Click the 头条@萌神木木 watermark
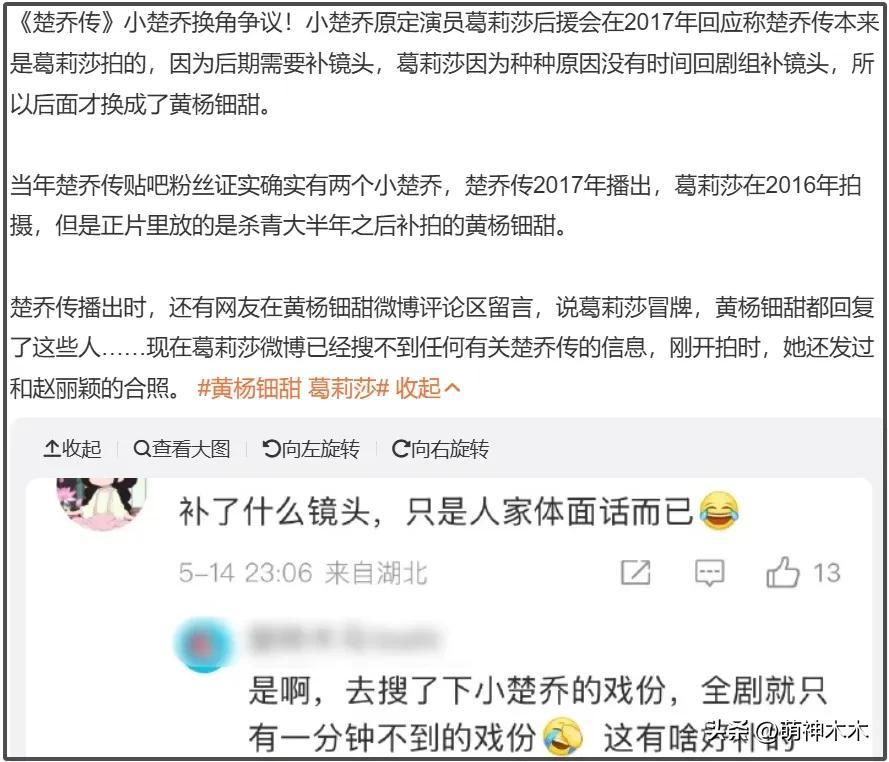This screenshot has width=889, height=762. point(788,731)
